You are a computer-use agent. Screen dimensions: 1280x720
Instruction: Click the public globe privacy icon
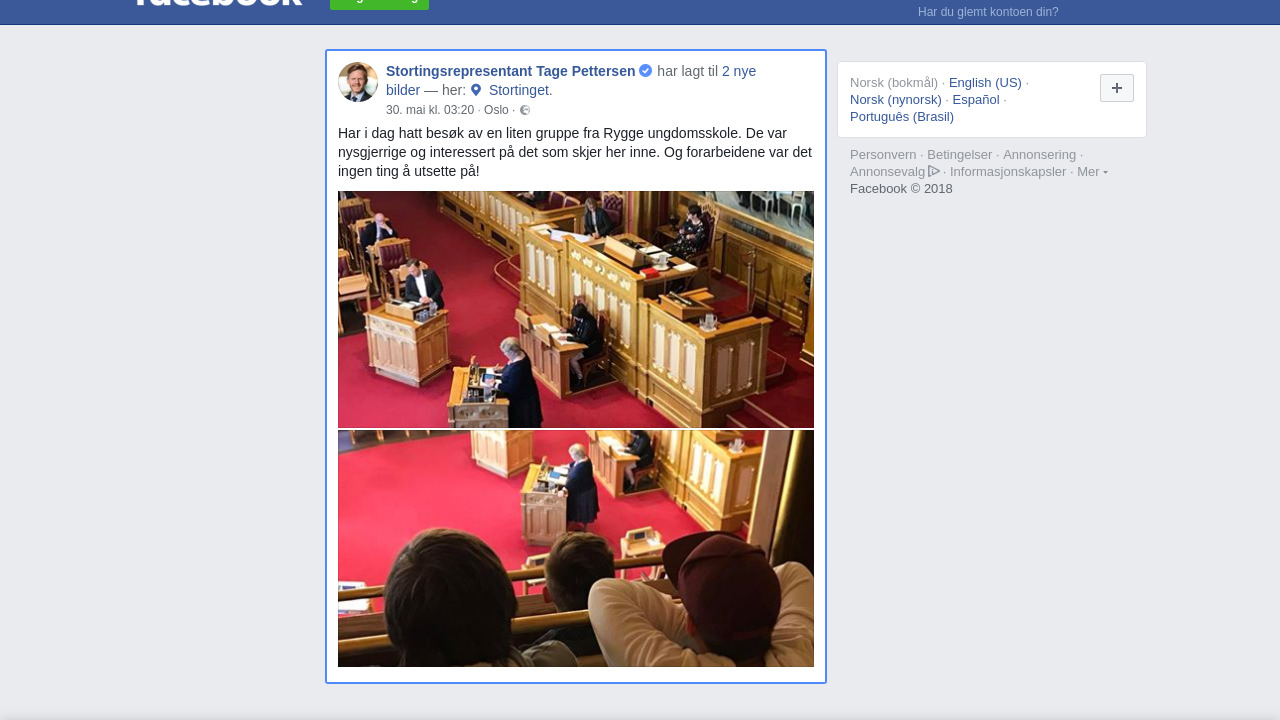point(525,110)
